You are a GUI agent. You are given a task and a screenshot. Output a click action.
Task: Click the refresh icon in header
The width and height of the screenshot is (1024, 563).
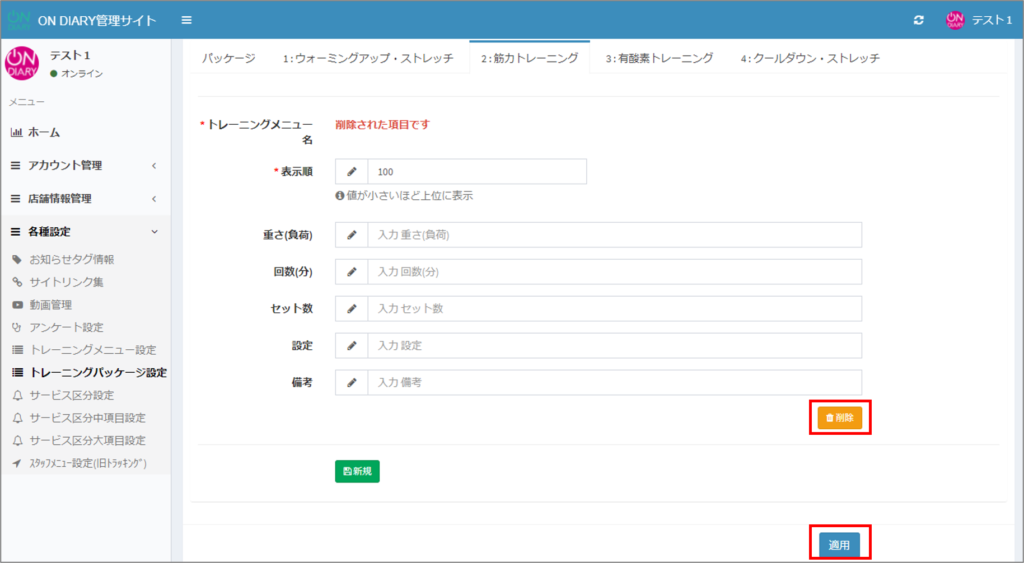tap(919, 21)
